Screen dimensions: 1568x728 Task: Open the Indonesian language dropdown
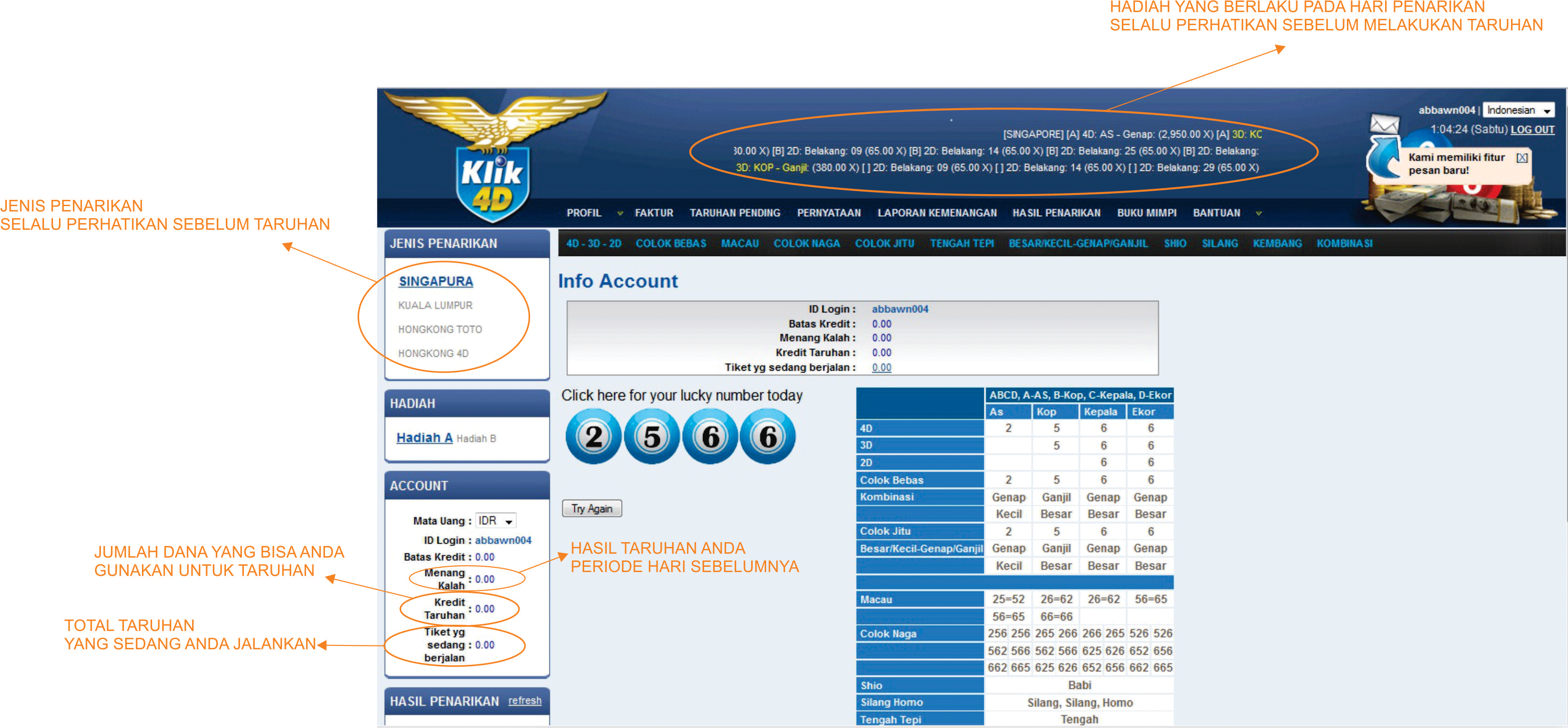1518,110
